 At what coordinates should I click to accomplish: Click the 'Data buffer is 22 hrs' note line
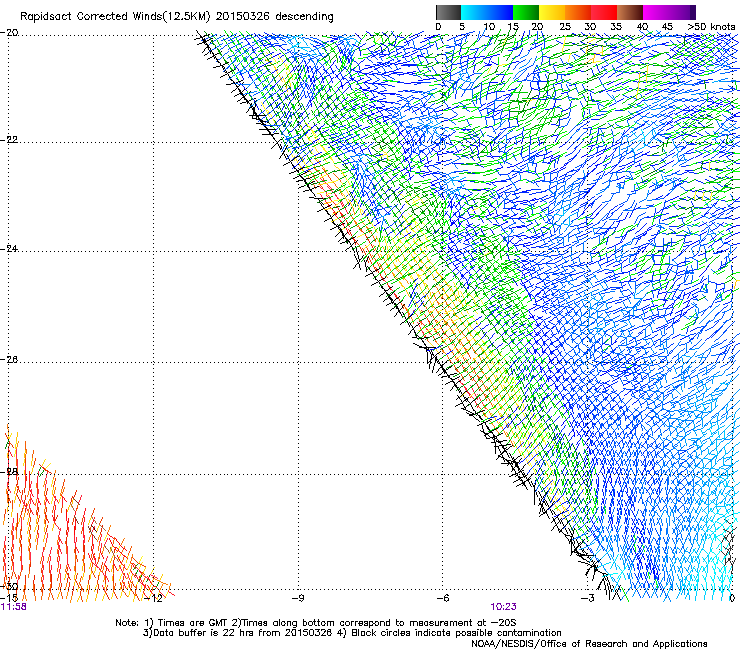352,633
